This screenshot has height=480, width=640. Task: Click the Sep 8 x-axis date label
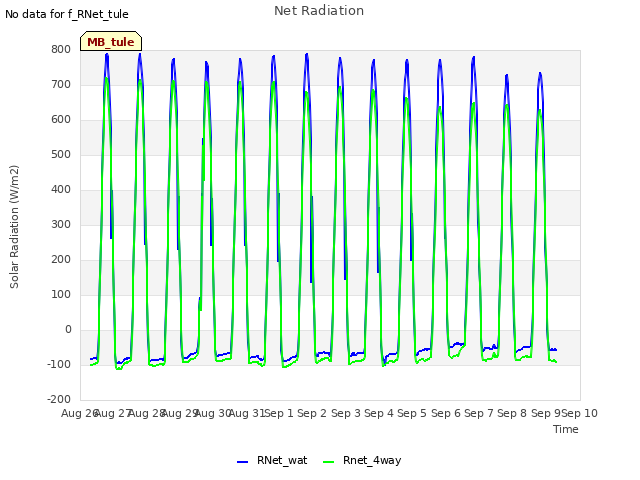pyautogui.click(x=512, y=413)
